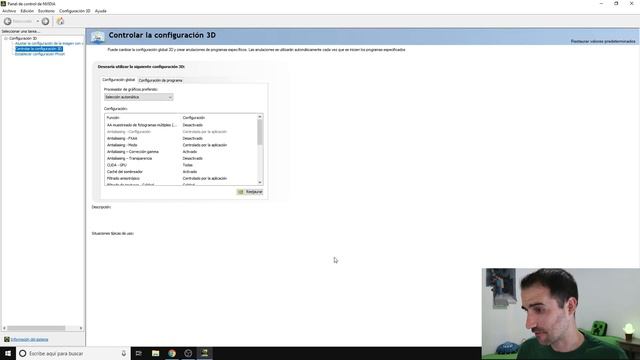Image resolution: width=640 pixels, height=360 pixels.
Task: Click the NVIDIA icon in the window title bar
Action: point(3,4)
